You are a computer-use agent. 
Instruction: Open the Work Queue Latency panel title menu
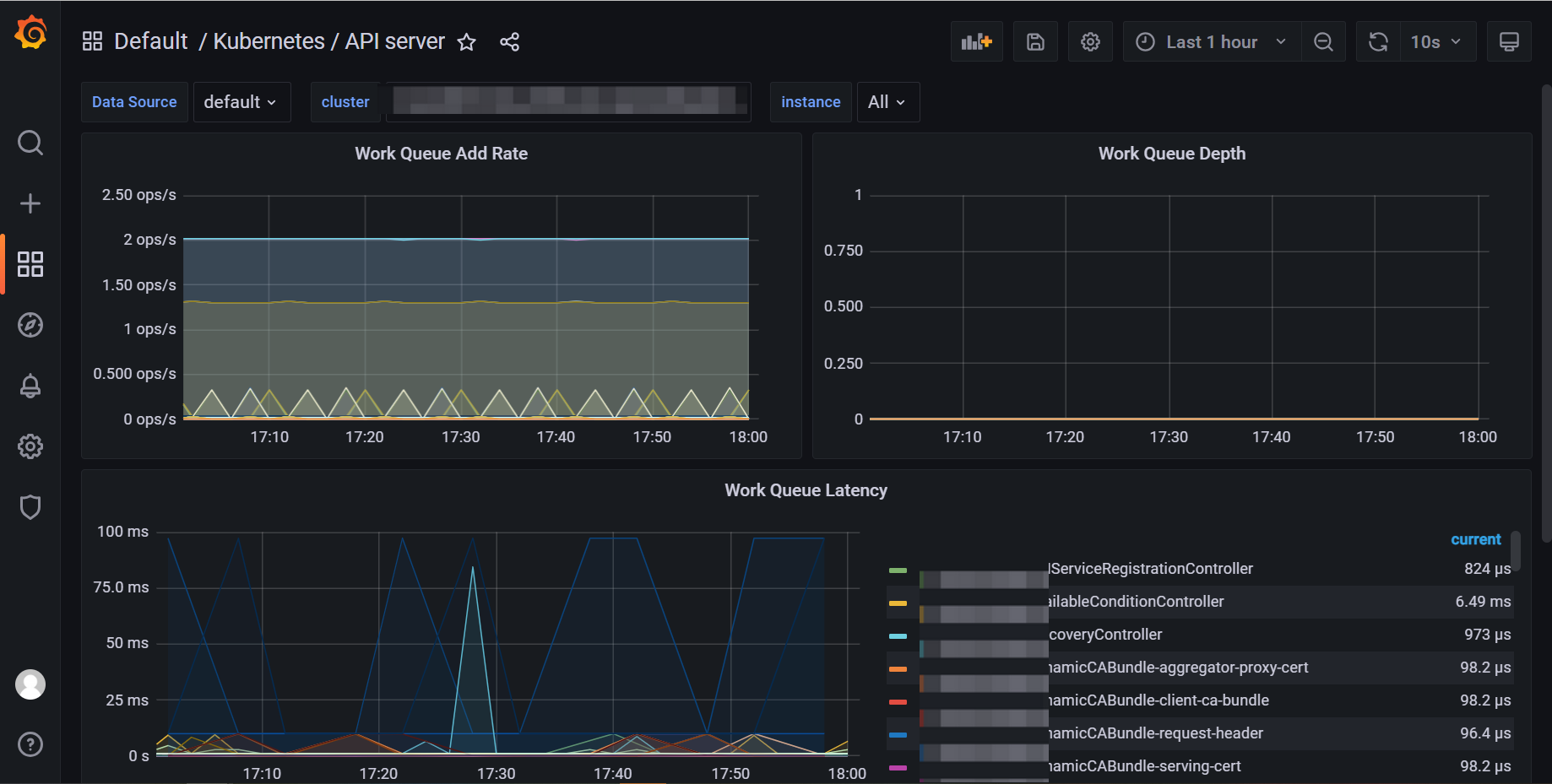(x=806, y=490)
